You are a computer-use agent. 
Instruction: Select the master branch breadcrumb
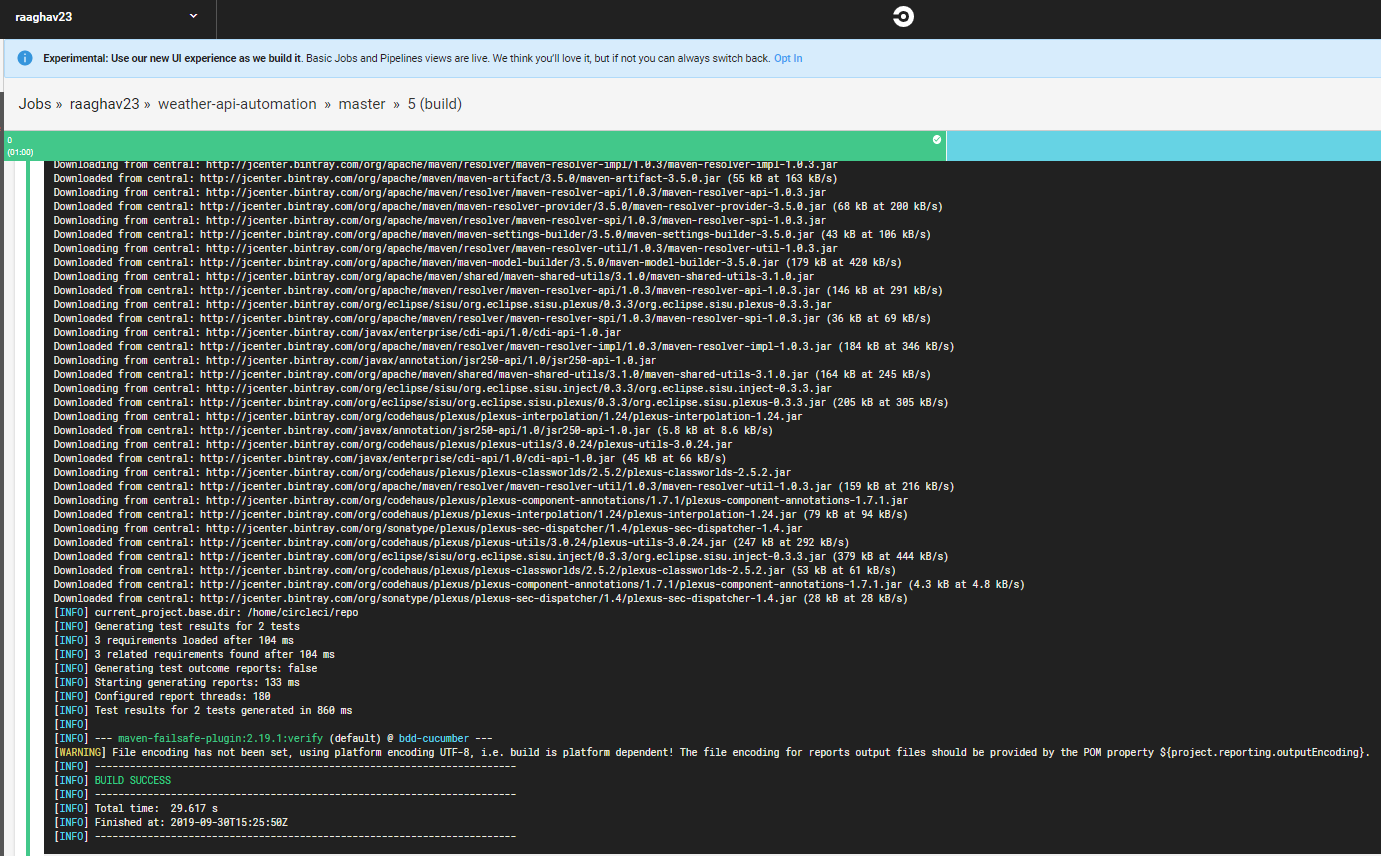point(362,103)
